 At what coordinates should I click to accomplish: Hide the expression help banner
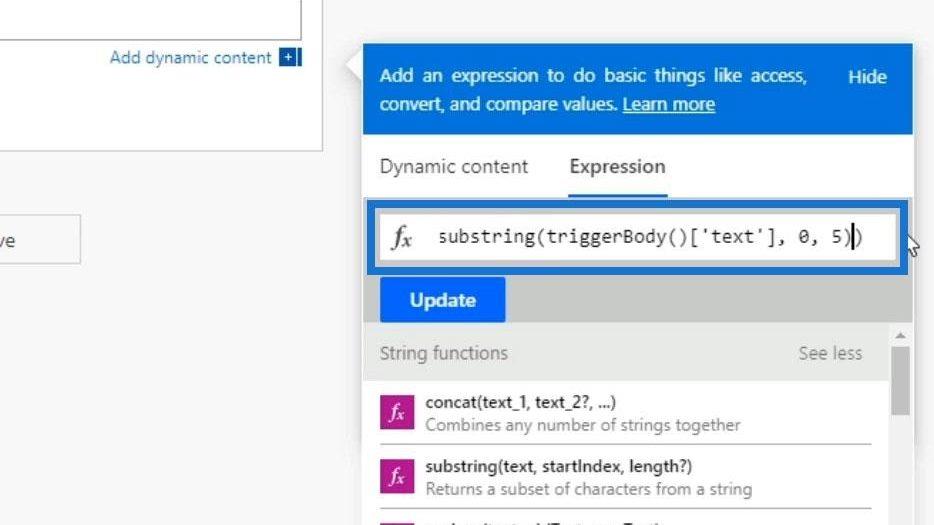pos(867,77)
